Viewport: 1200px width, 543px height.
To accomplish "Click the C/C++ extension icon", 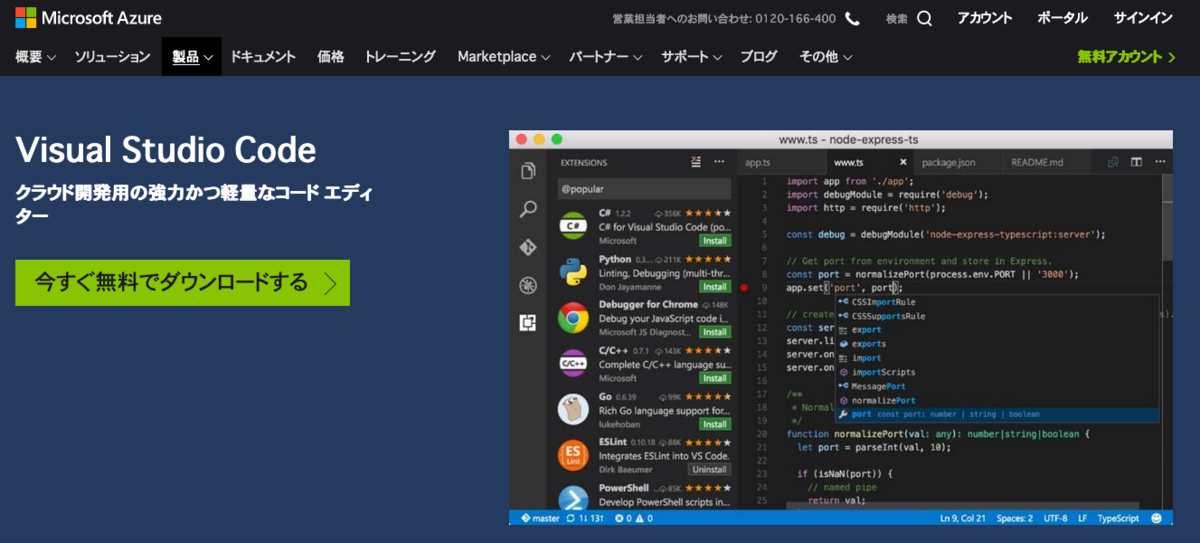I will pos(573,364).
